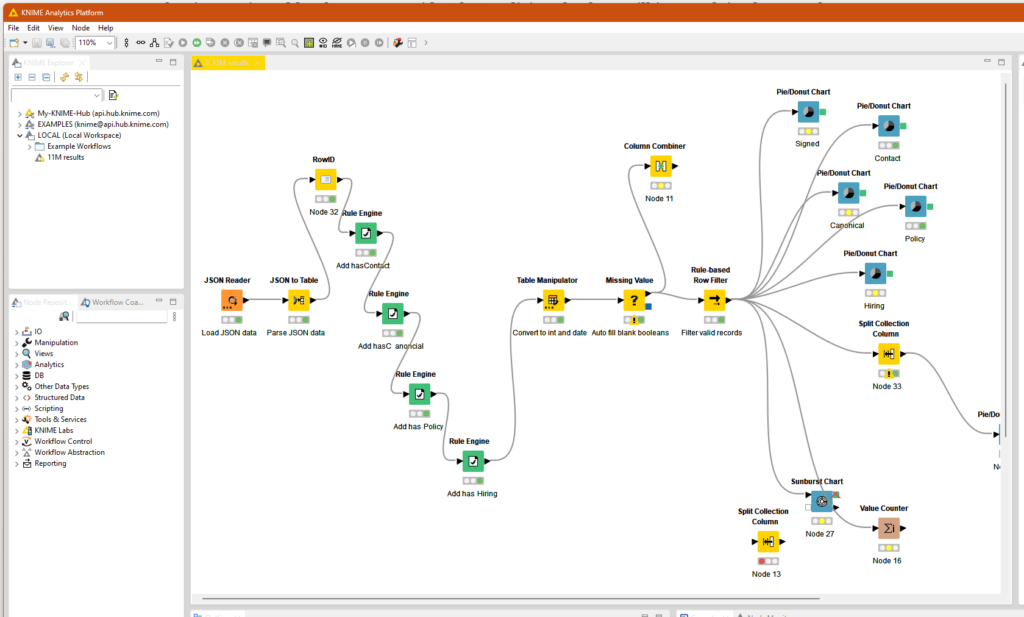Select the 11M results workflow in Explorer
The height and width of the screenshot is (617, 1024).
tap(65, 157)
